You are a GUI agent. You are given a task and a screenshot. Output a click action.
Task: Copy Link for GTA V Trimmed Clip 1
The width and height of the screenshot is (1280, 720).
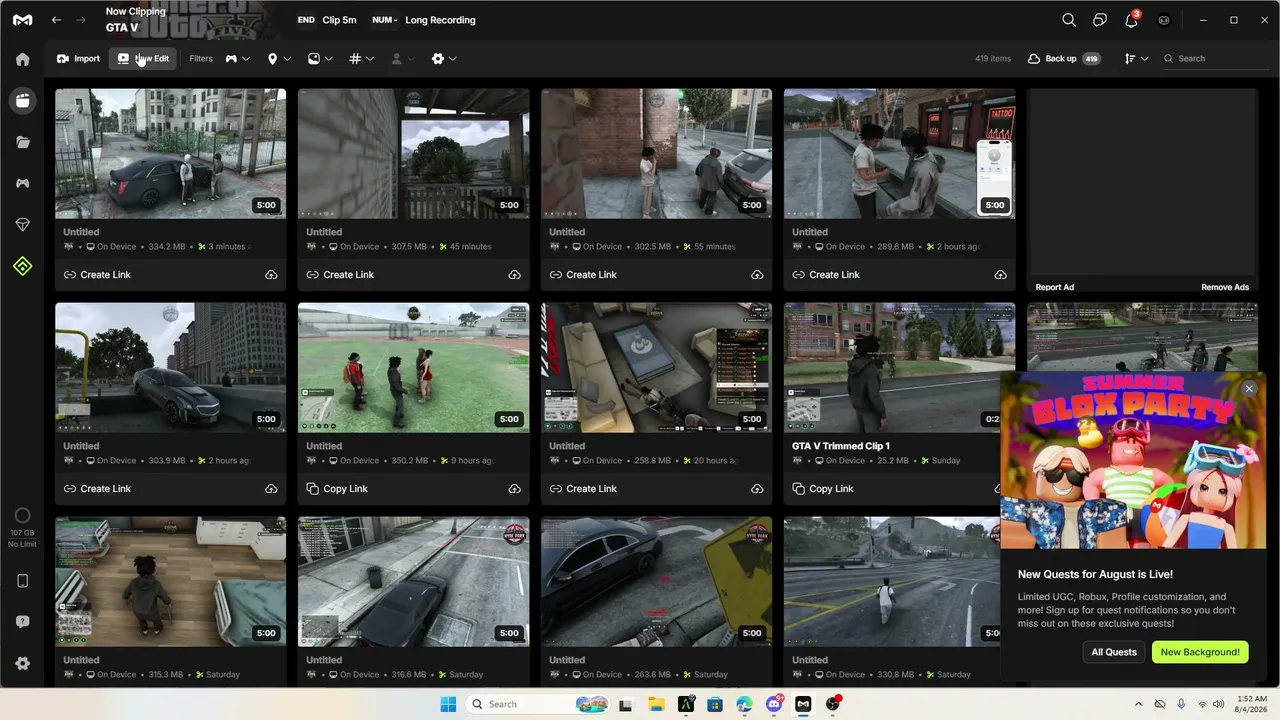823,489
